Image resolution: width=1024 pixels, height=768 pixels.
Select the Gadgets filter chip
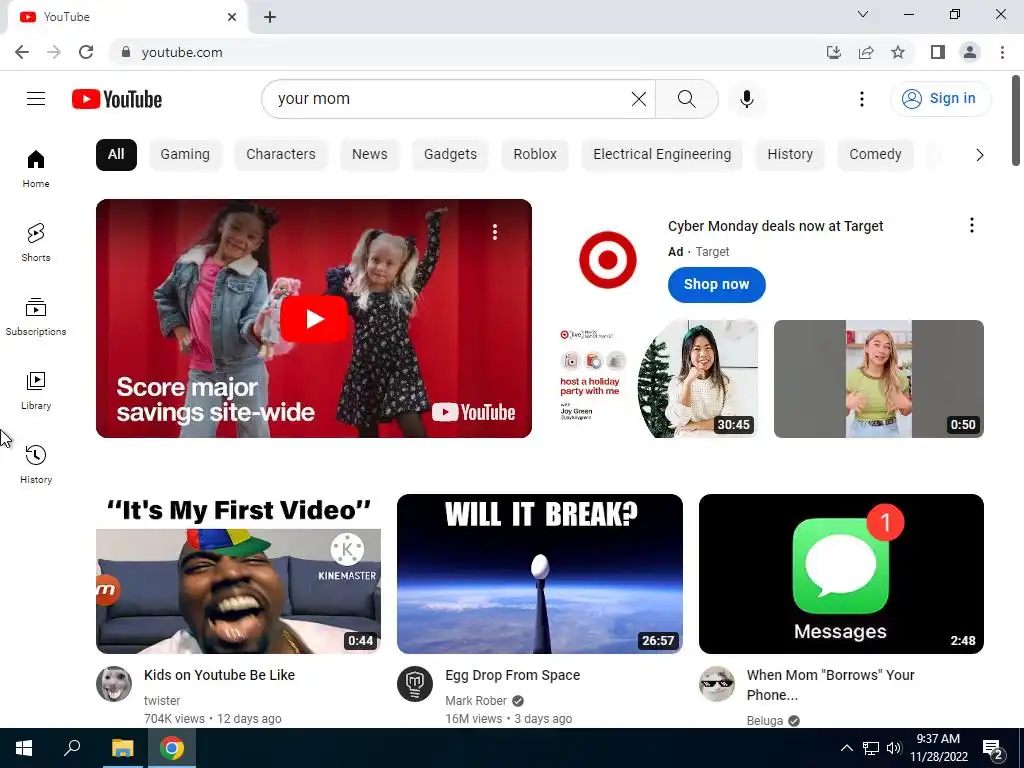pos(450,155)
